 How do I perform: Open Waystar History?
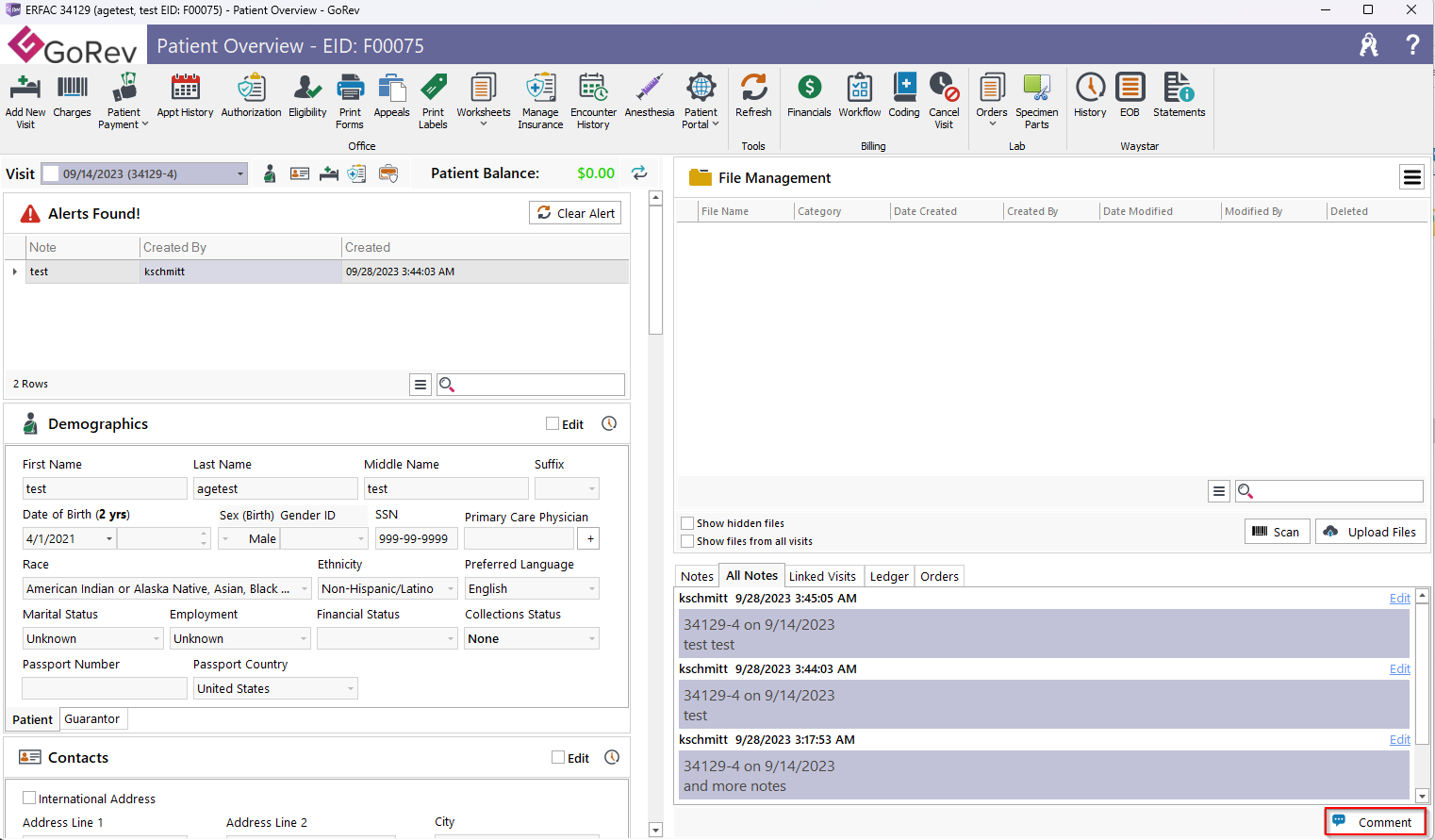(1090, 95)
